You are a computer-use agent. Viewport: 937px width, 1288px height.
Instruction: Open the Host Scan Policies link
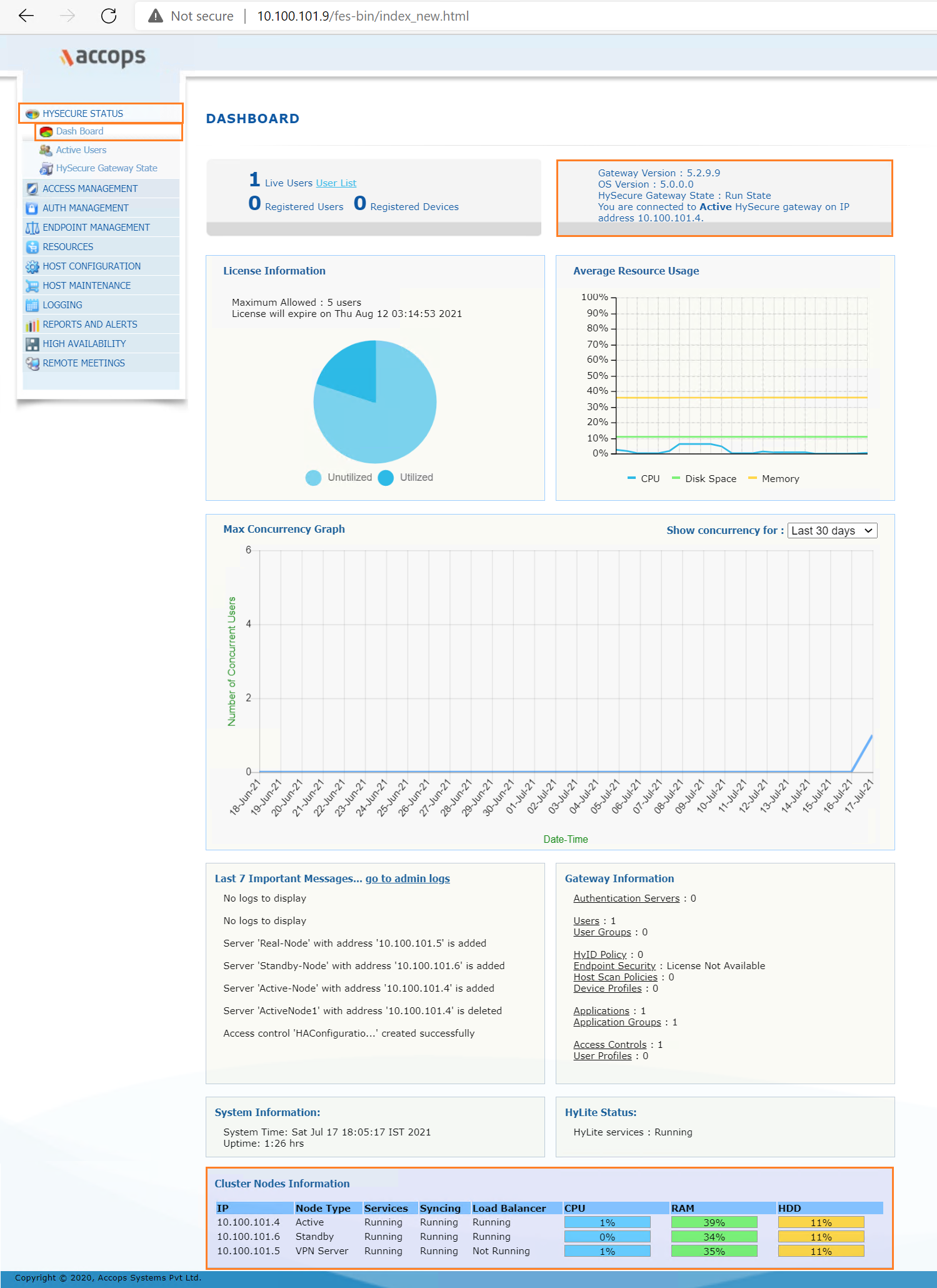[615, 977]
